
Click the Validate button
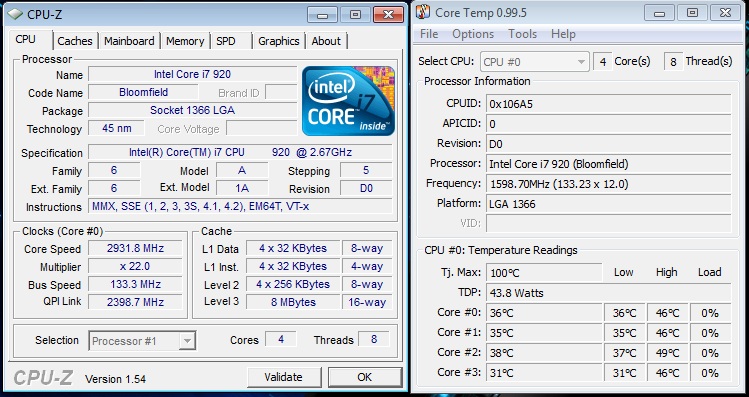pyautogui.click(x=284, y=377)
